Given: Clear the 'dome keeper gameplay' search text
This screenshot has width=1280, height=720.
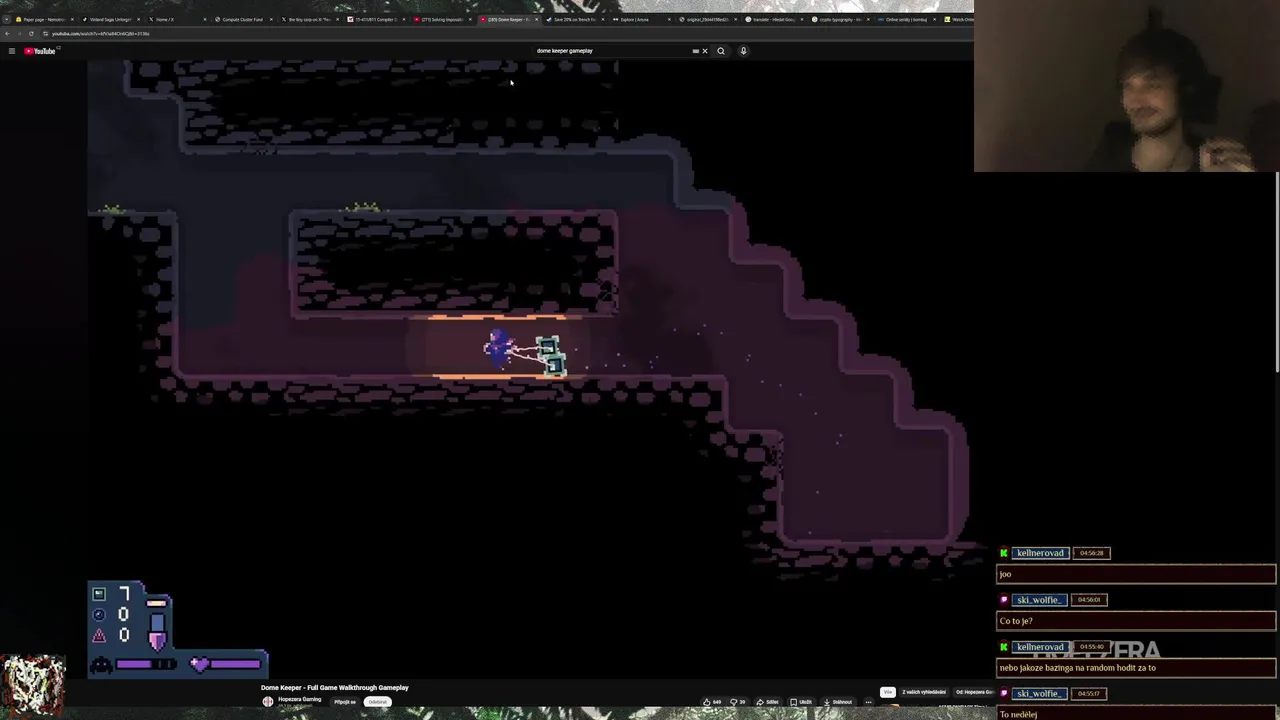Looking at the screenshot, I should (704, 51).
